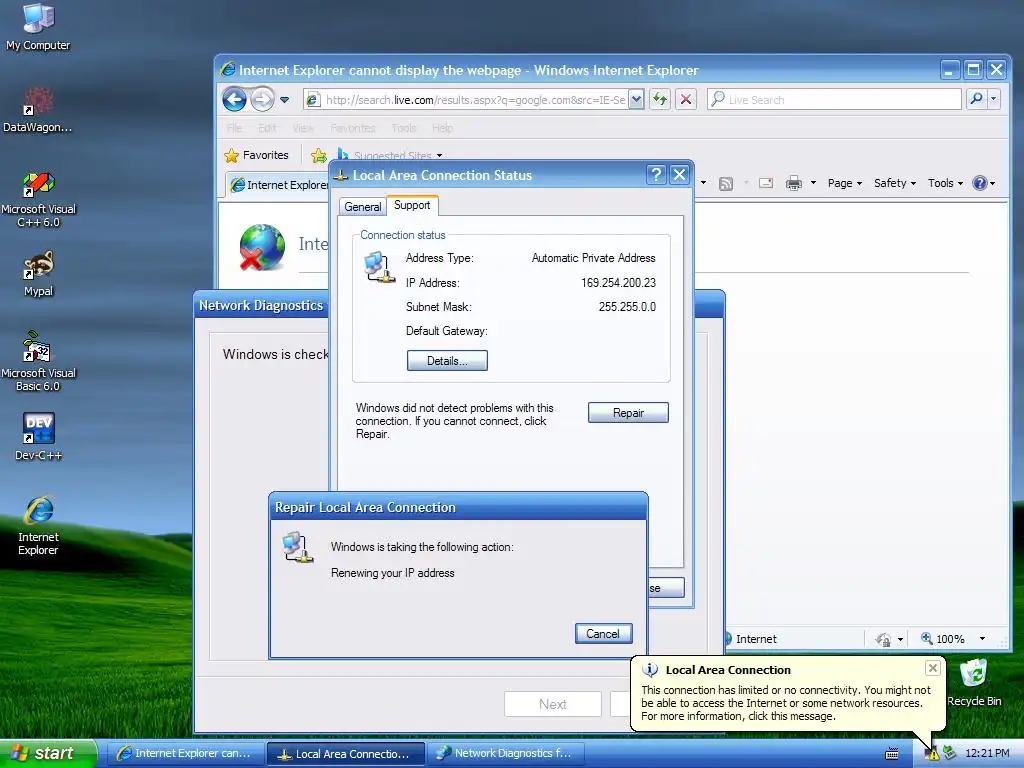Click the Internet Explorer address URL field
Image resolution: width=1024 pixels, height=768 pixels.
(x=475, y=99)
